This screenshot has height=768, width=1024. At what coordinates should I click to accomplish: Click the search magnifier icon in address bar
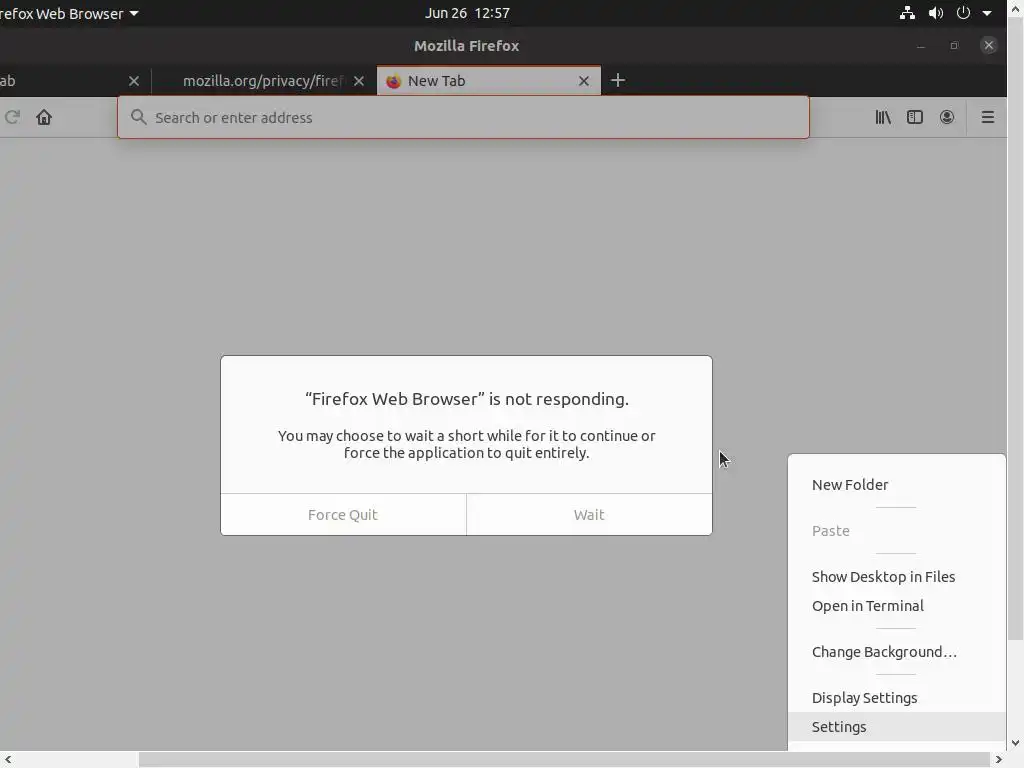pyautogui.click(x=138, y=117)
